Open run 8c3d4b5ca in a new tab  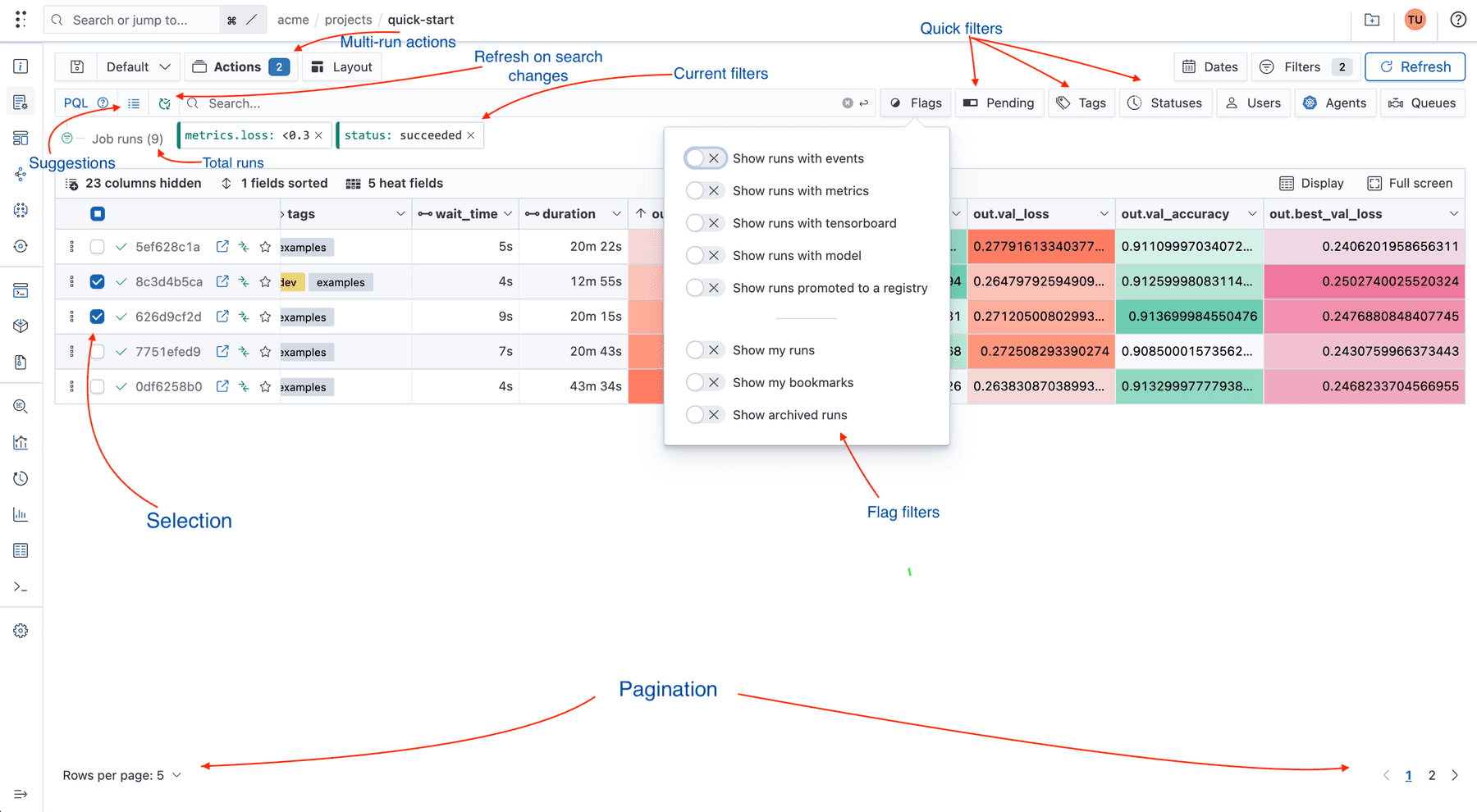coord(222,281)
